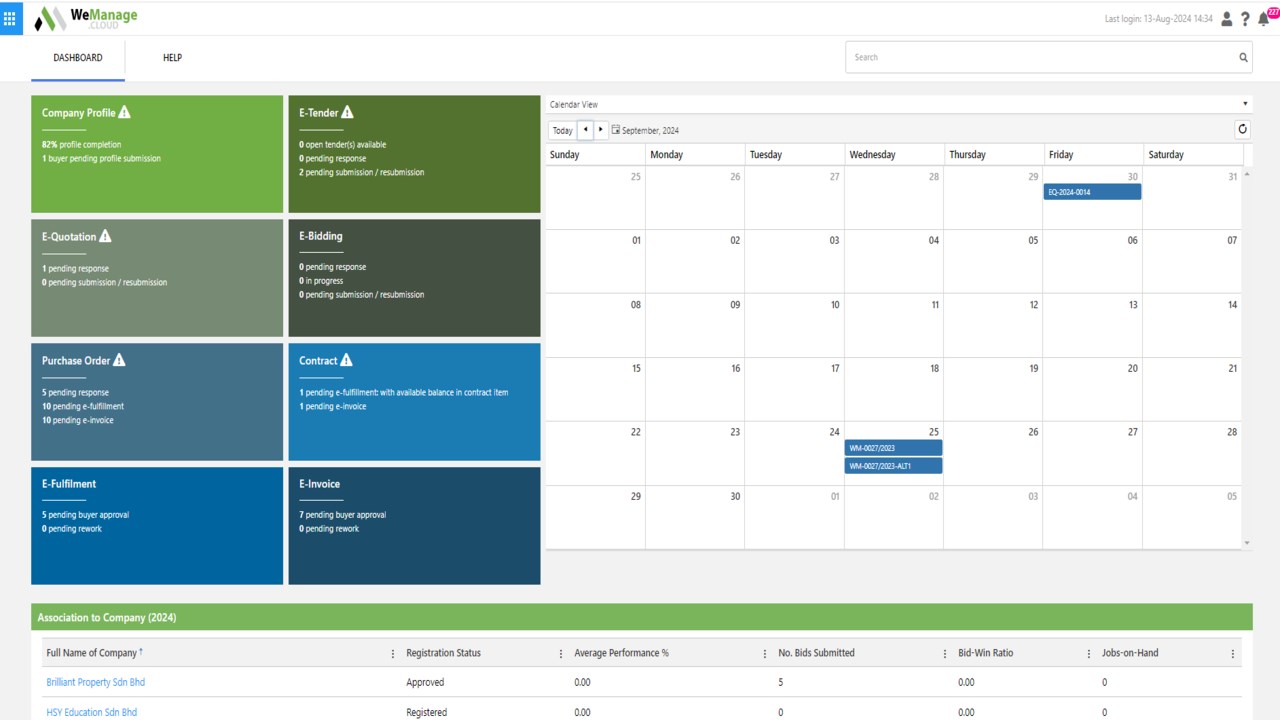Open Brilliant Property Sdn Bhd link
This screenshot has height=720, width=1280.
96,682
